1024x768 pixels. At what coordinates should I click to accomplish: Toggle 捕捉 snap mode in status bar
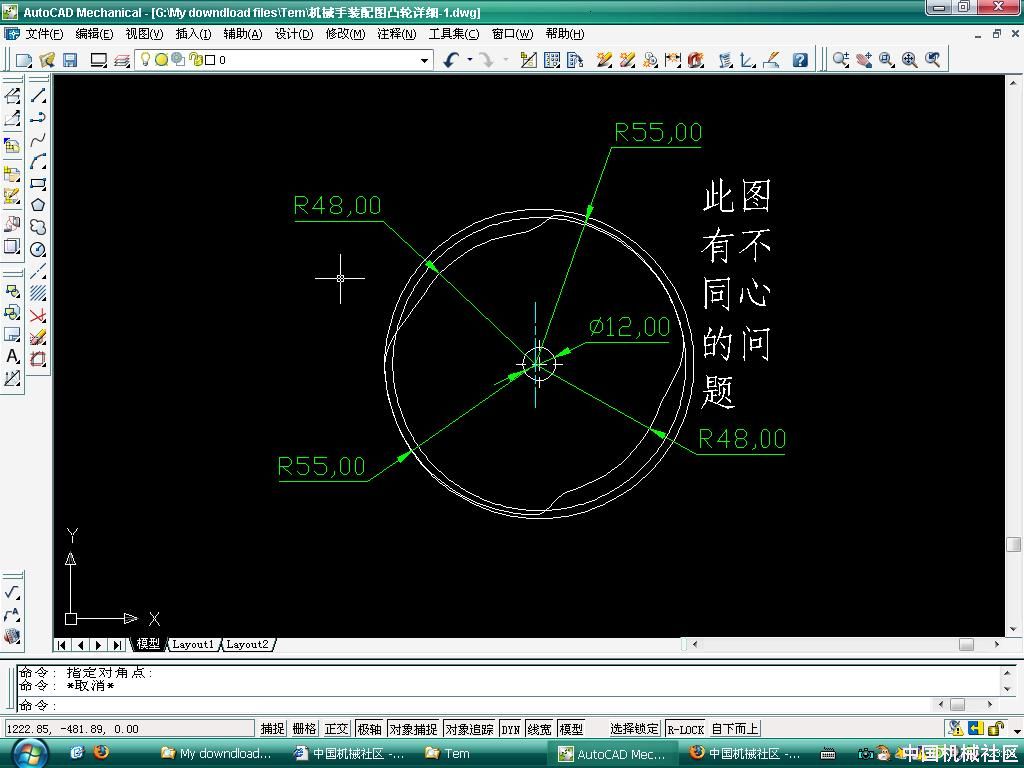point(272,729)
